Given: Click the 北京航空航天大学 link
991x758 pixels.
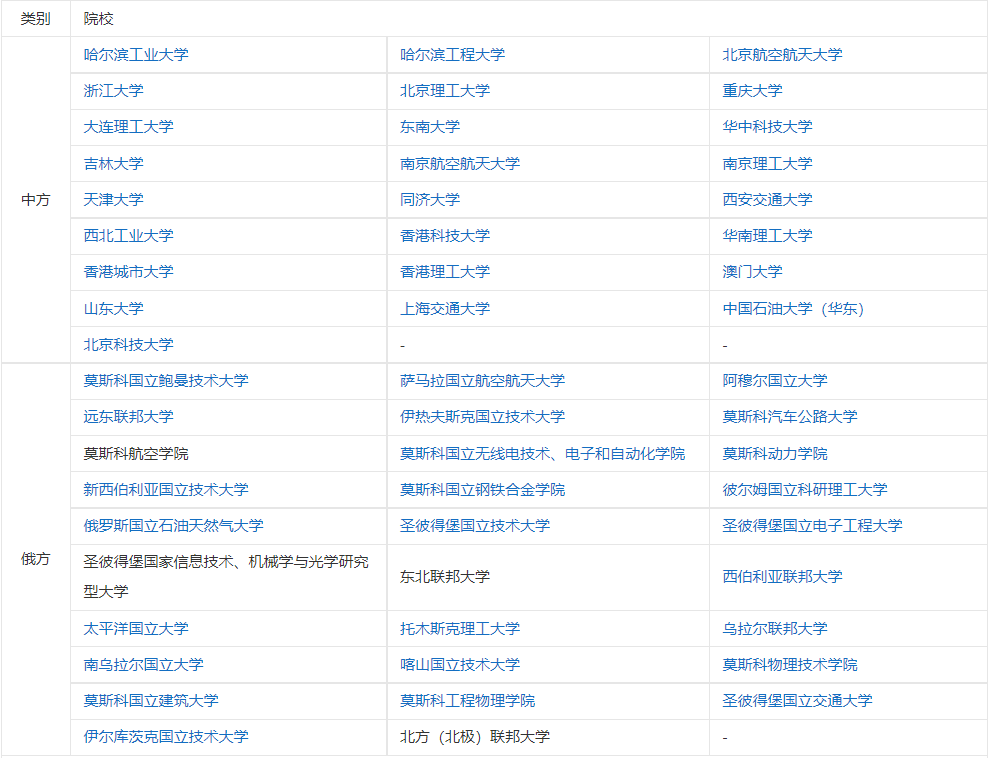Looking at the screenshot, I should 782,55.
